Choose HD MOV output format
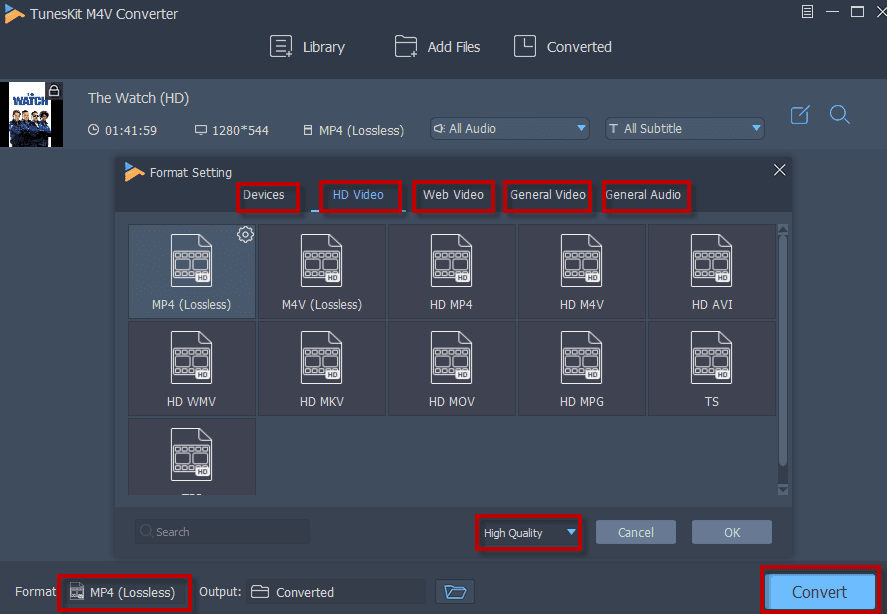Screen dimensions: 887x614 tap(451, 368)
